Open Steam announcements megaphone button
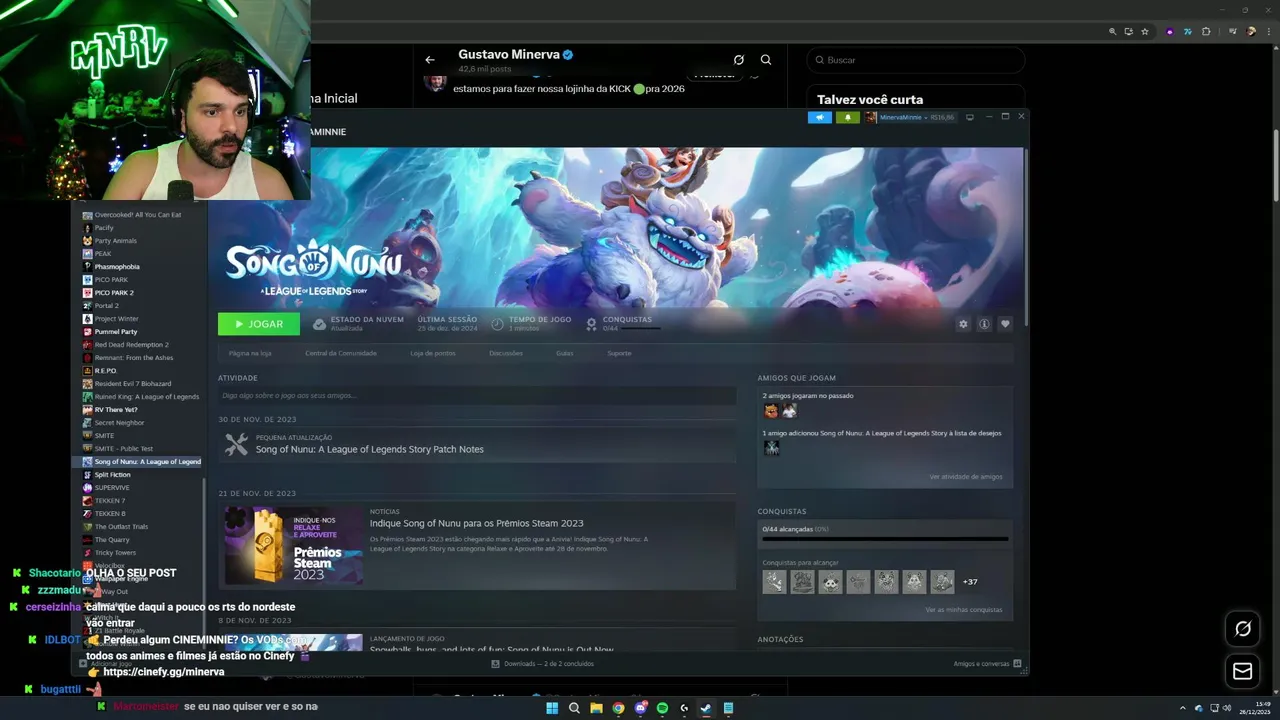Image resolution: width=1280 pixels, height=720 pixels. [x=820, y=117]
